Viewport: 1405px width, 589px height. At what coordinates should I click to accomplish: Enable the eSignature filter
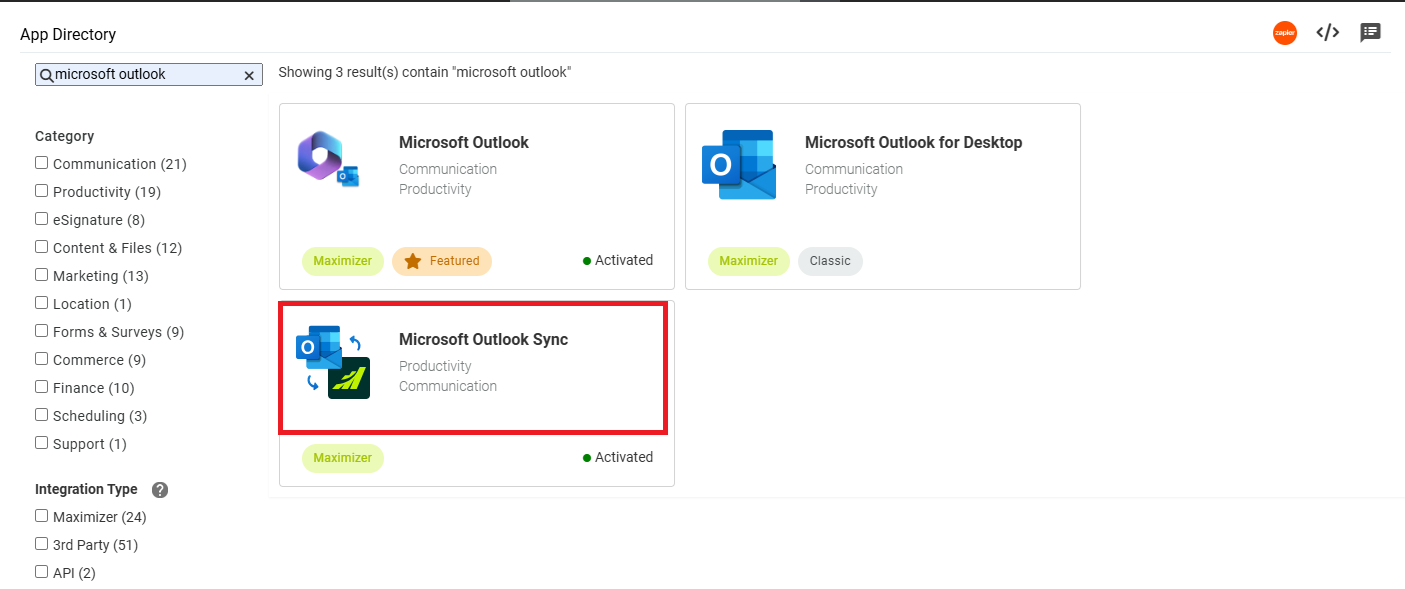41,219
